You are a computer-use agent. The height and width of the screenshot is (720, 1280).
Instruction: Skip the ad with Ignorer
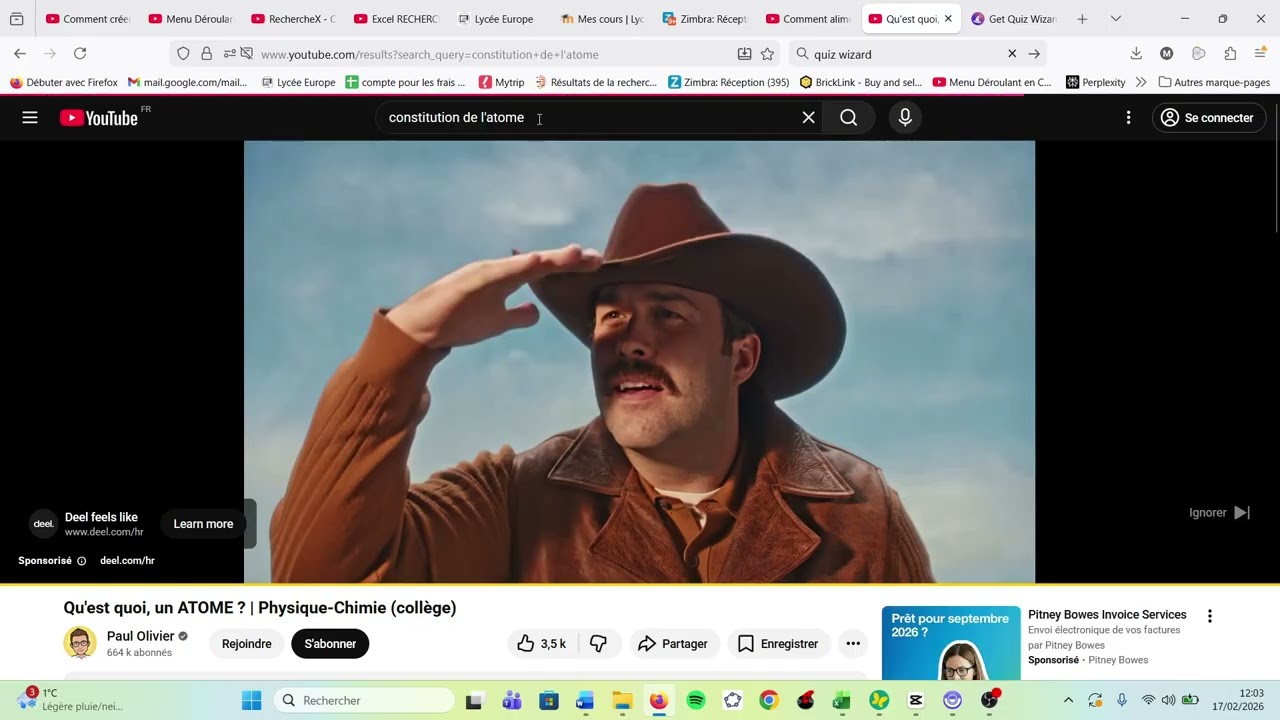1219,513
